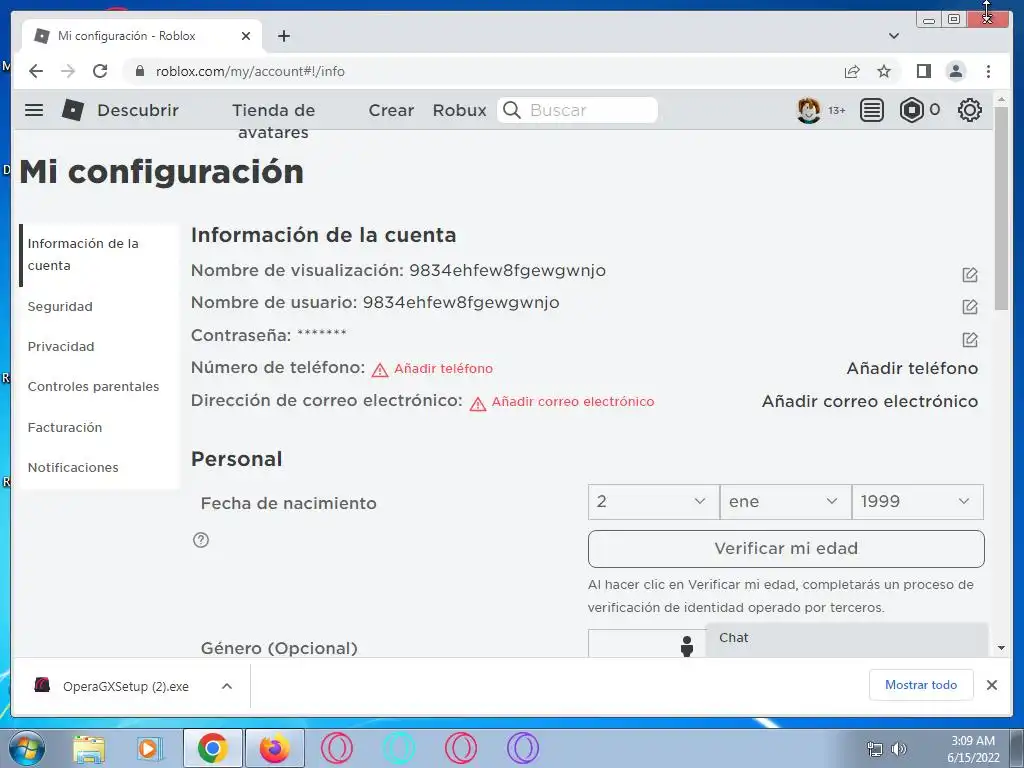
Task: Click red Añadir correo electrónico link
Action: pyautogui.click(x=573, y=402)
